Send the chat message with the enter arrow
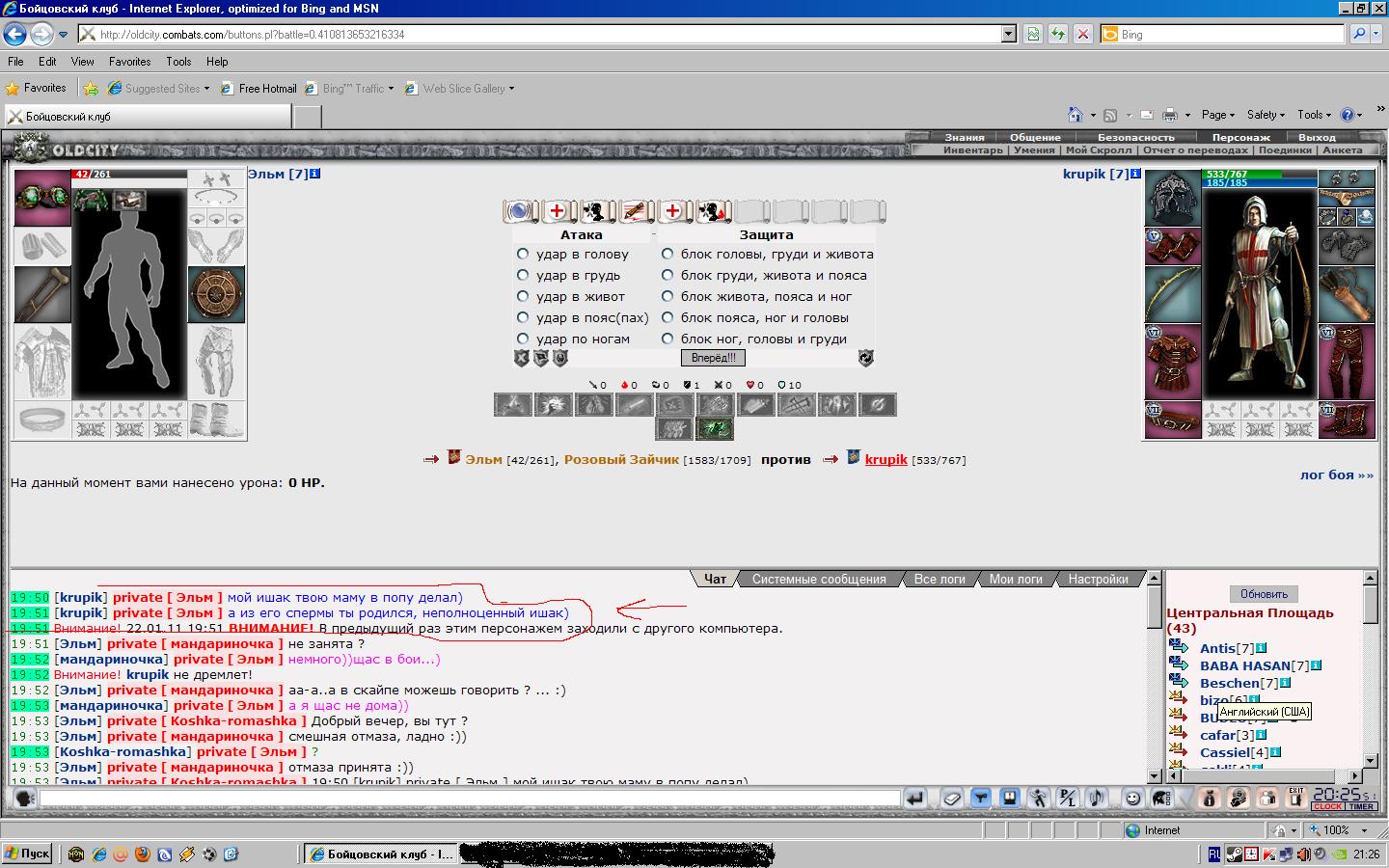1389x868 pixels. pos(915,799)
